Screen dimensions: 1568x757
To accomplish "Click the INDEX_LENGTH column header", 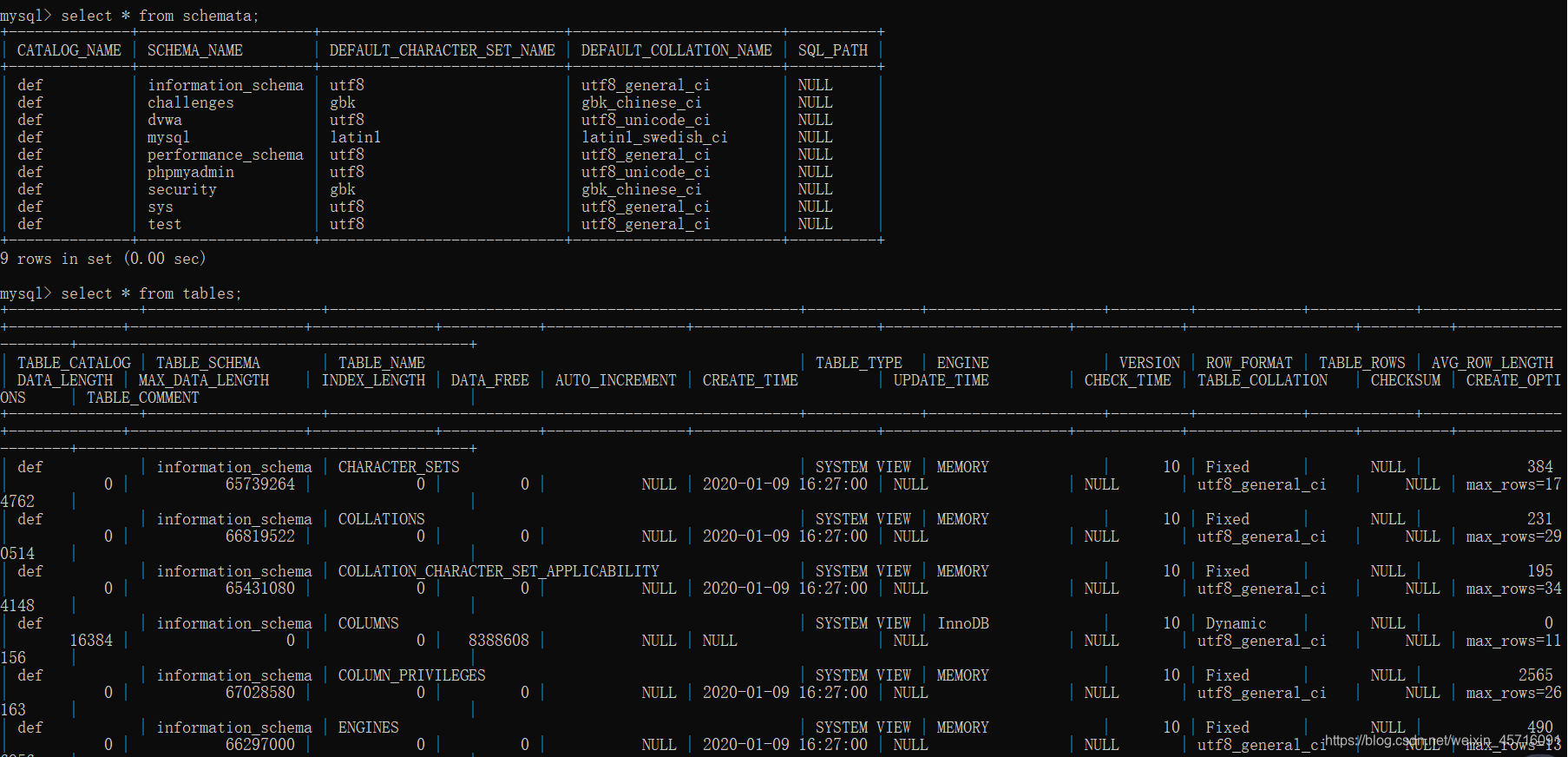I will point(373,380).
